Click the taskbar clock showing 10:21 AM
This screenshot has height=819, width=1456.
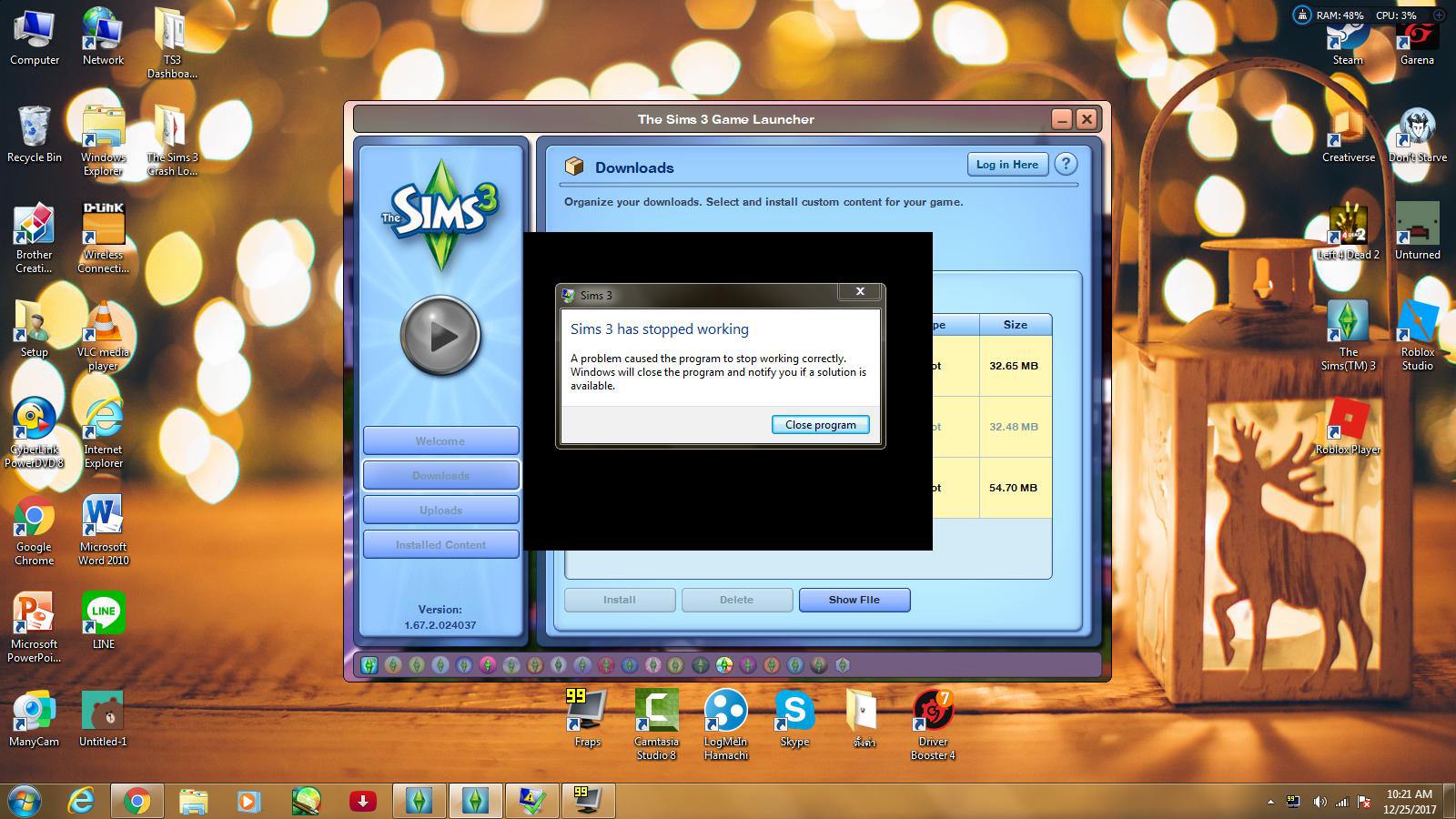pyautogui.click(x=1410, y=801)
